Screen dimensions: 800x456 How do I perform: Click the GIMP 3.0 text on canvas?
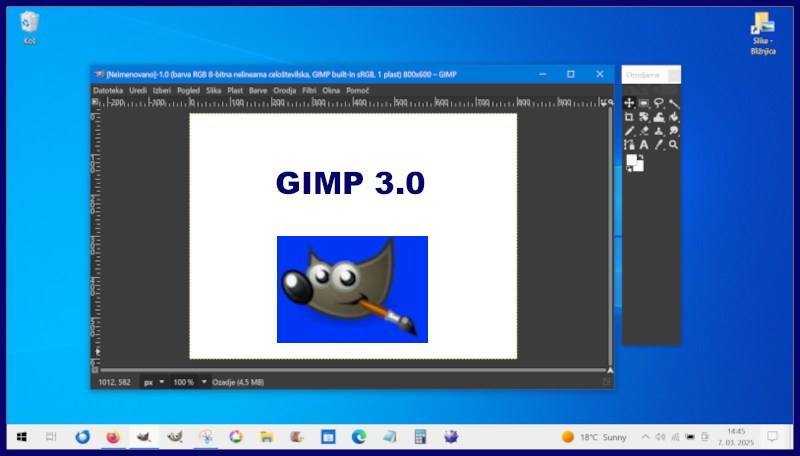tap(351, 183)
